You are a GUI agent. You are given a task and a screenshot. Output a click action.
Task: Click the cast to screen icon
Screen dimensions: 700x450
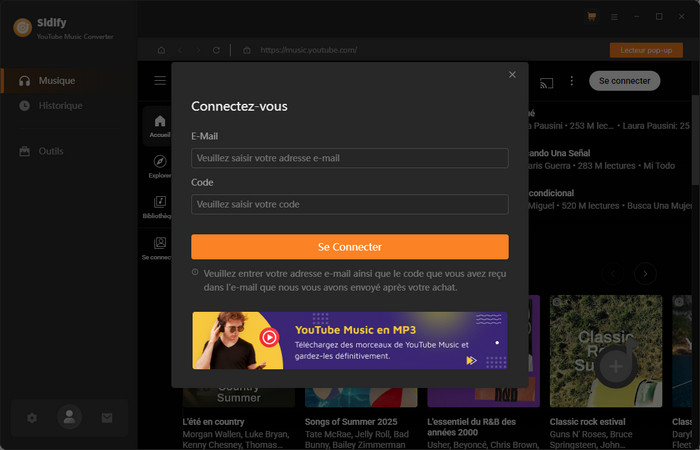tap(546, 81)
